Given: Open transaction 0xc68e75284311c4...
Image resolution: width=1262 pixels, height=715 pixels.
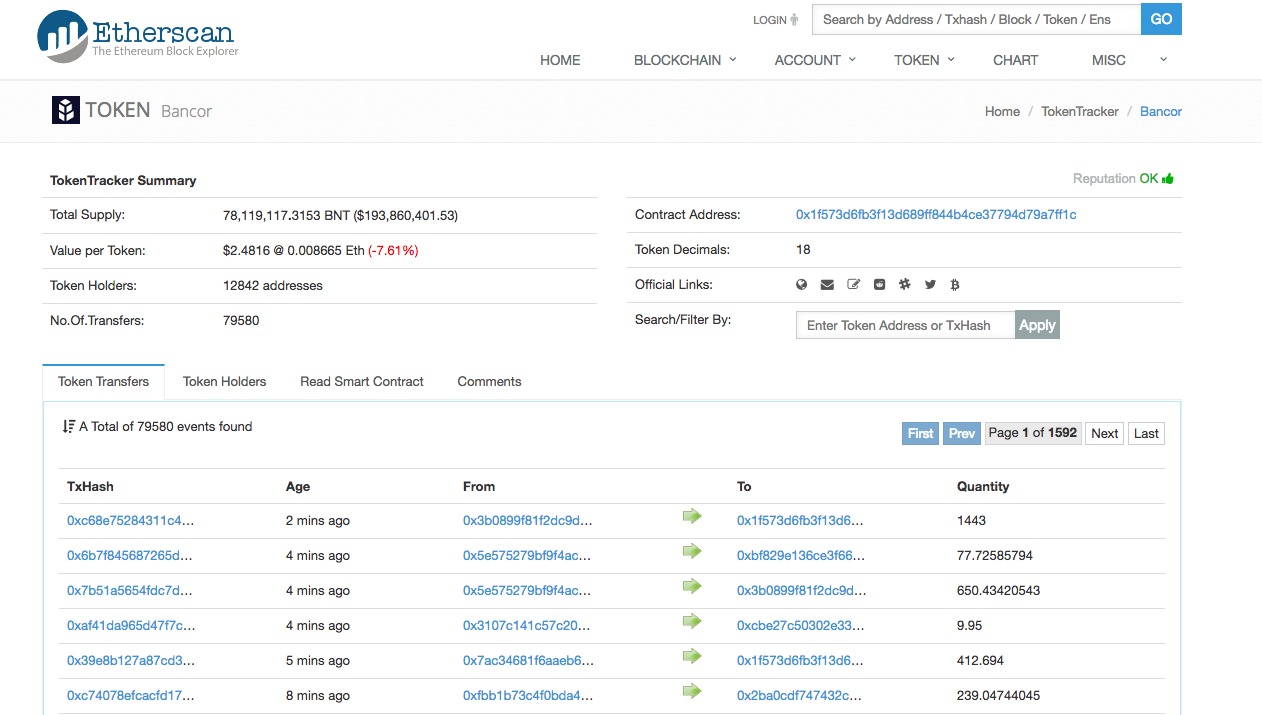Looking at the screenshot, I should (130, 521).
